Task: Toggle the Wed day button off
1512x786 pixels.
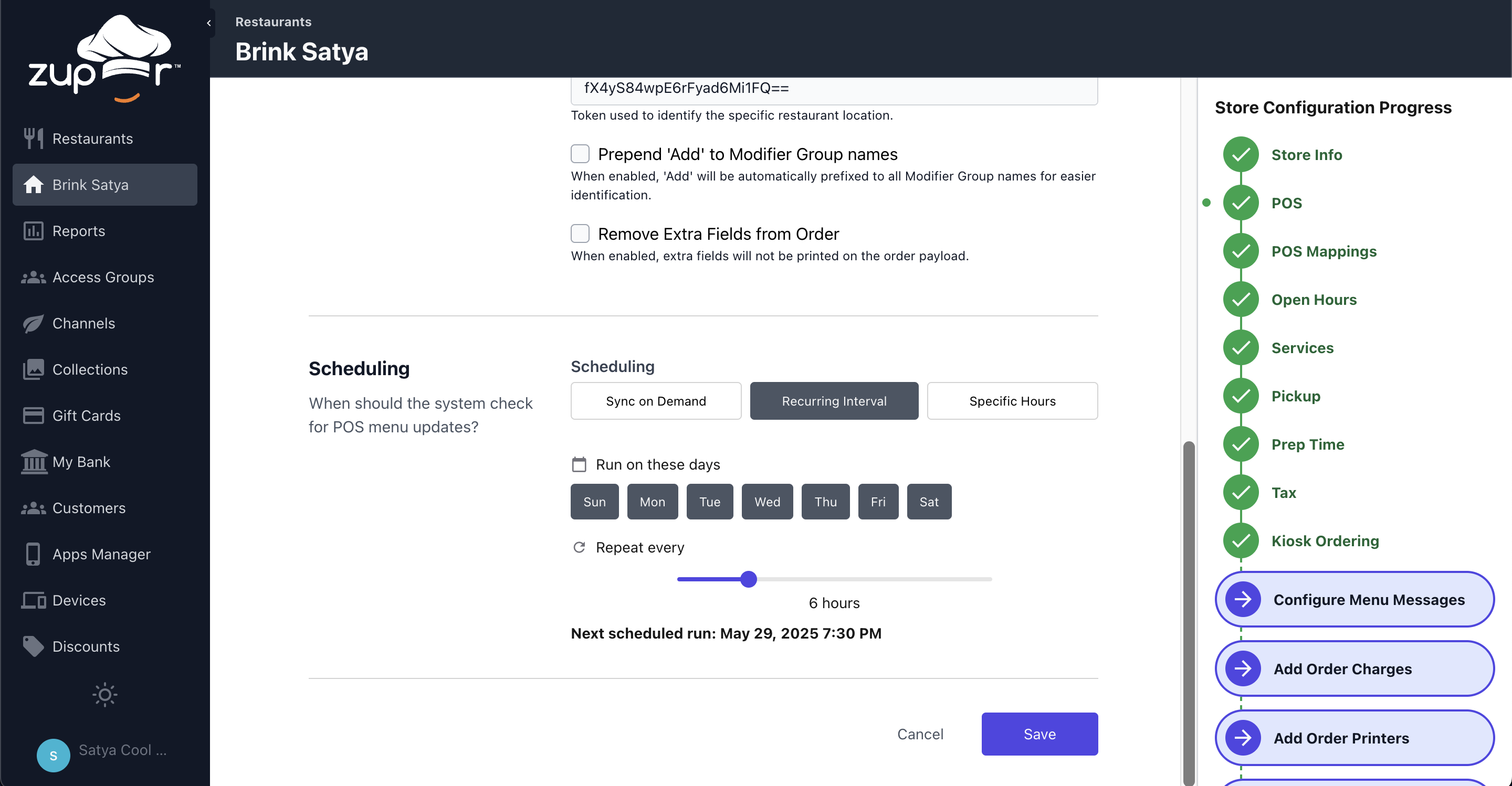Action: 766,502
